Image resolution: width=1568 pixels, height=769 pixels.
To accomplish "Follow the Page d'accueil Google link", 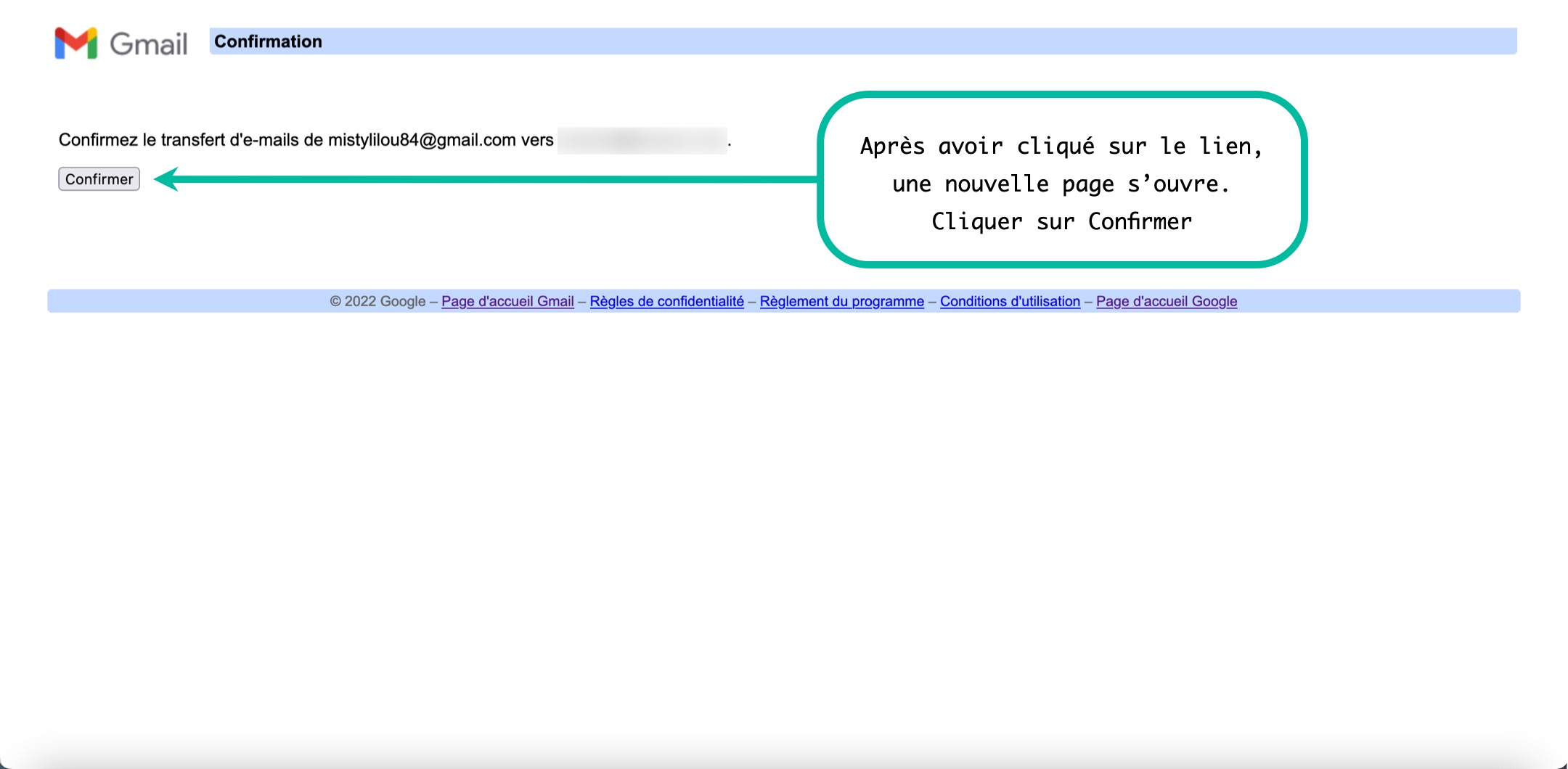I will (1166, 301).
